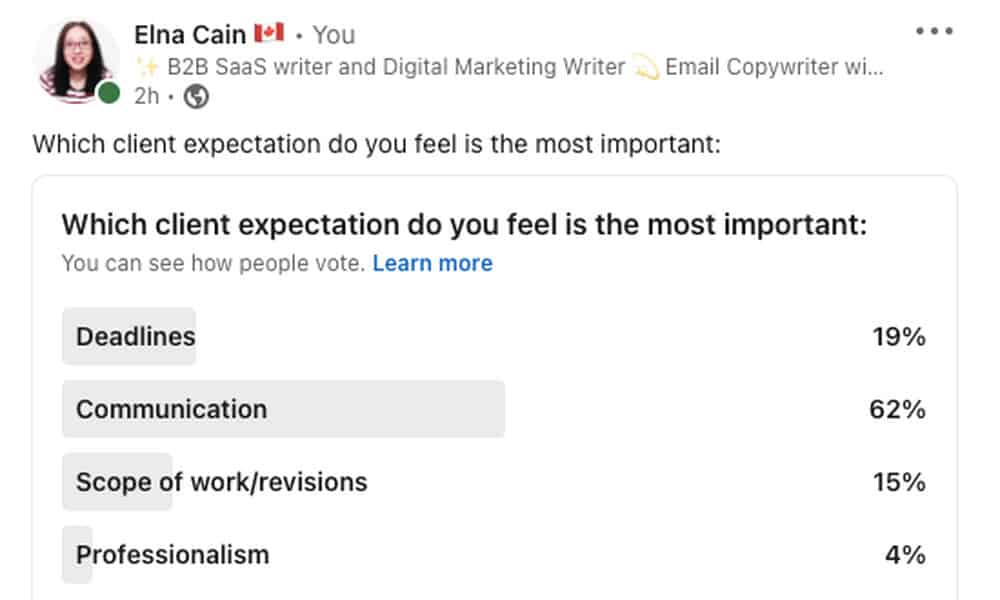Screen dimensions: 1000x600
Task: Click Elna Cain's profile photo
Action: tap(76, 58)
